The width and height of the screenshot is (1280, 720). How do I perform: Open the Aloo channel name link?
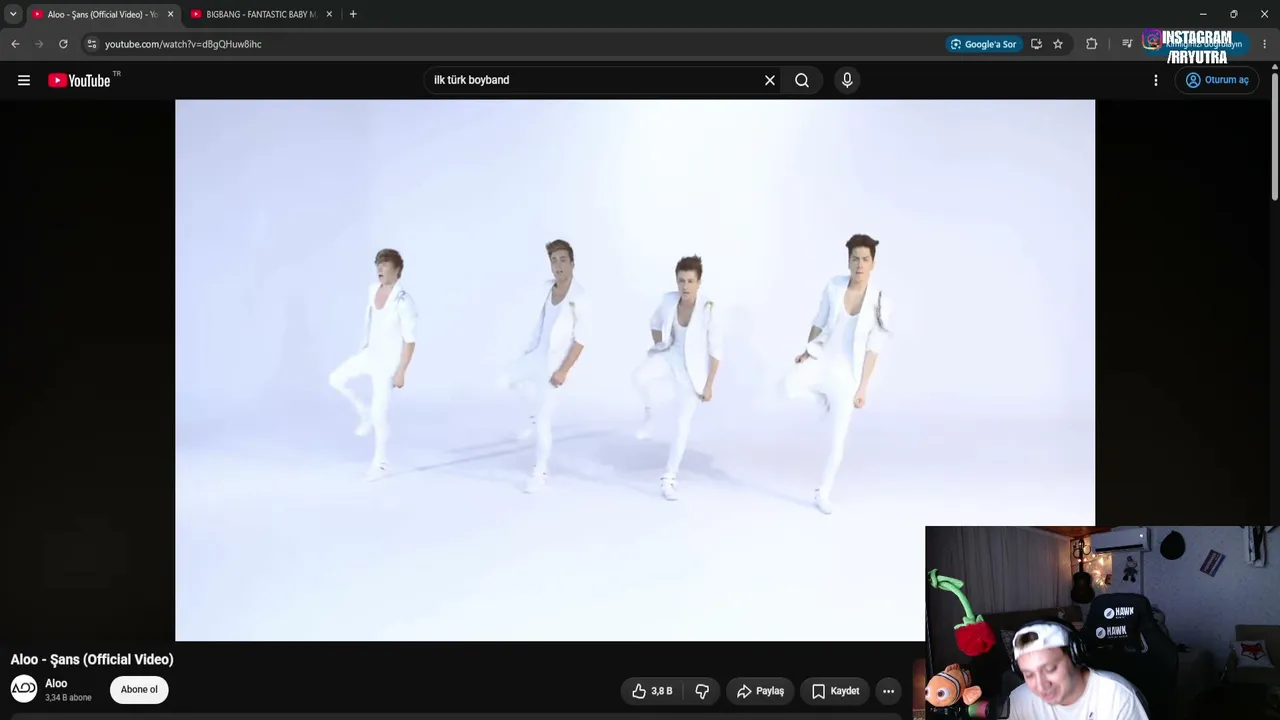pos(56,683)
